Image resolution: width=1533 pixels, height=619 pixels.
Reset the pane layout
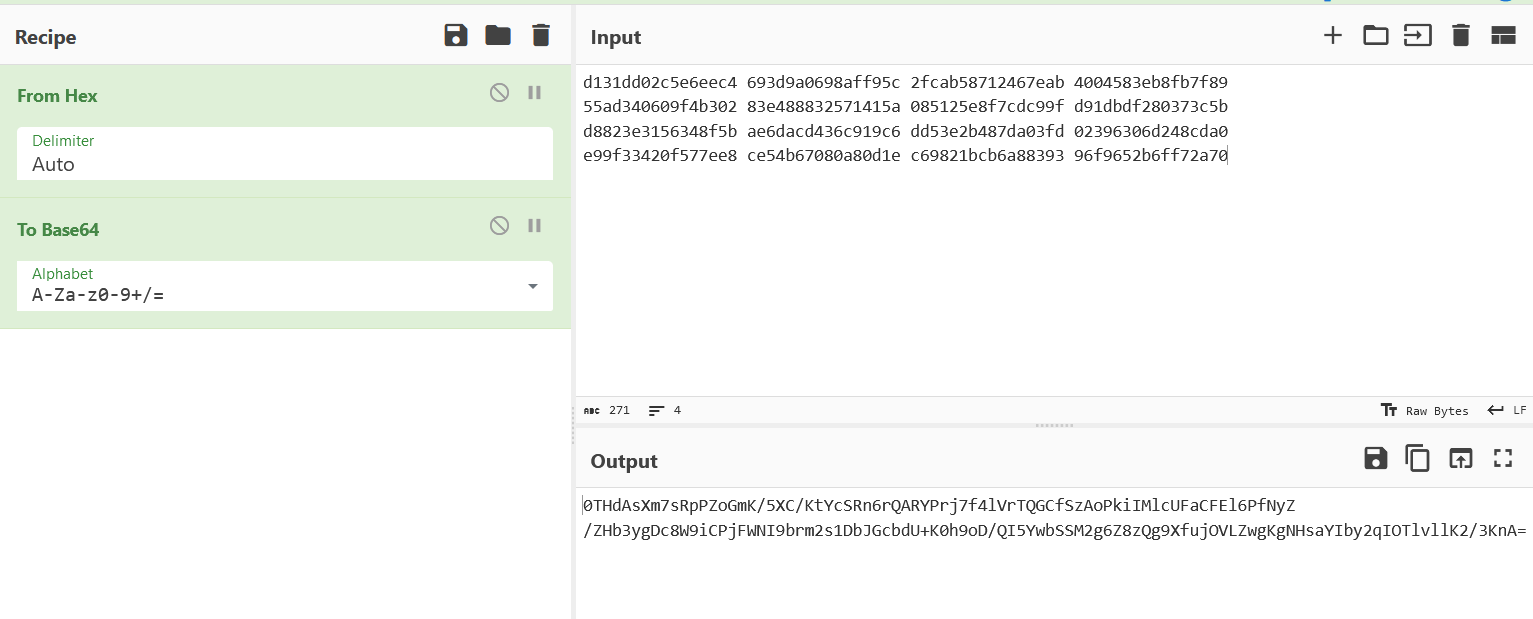pos(1503,36)
